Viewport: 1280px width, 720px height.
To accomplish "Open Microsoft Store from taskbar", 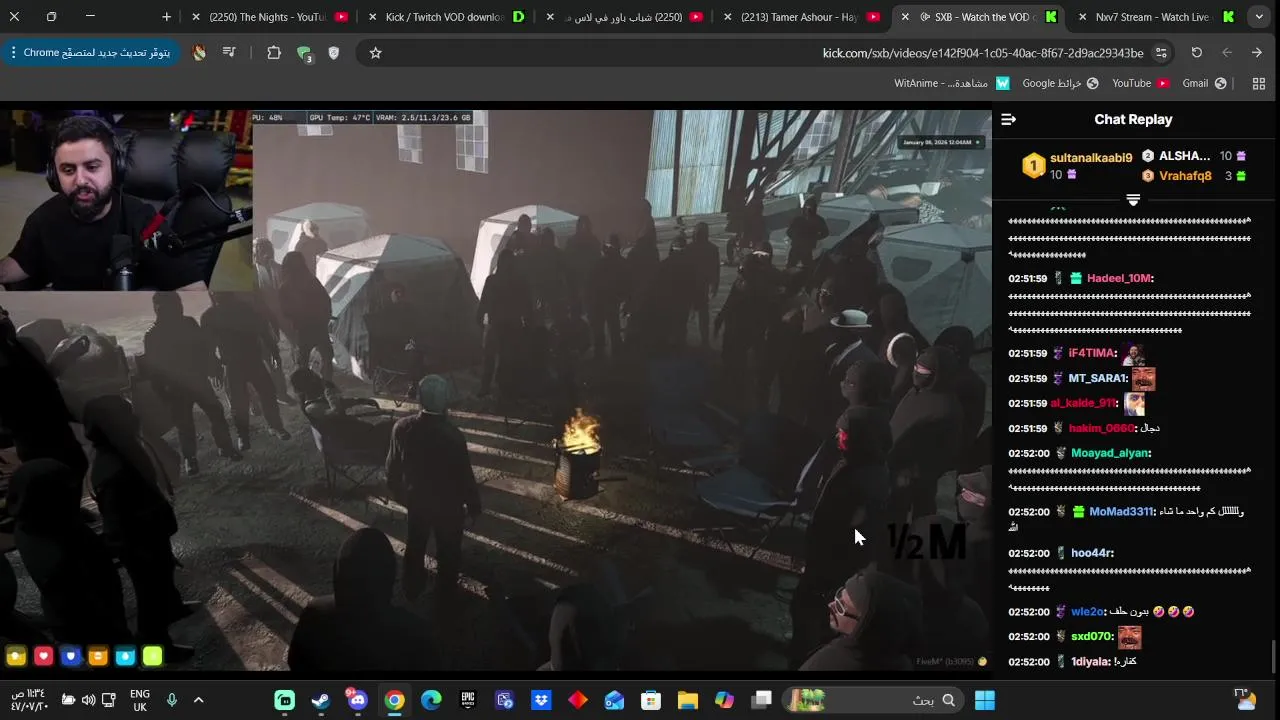I will [x=651, y=700].
